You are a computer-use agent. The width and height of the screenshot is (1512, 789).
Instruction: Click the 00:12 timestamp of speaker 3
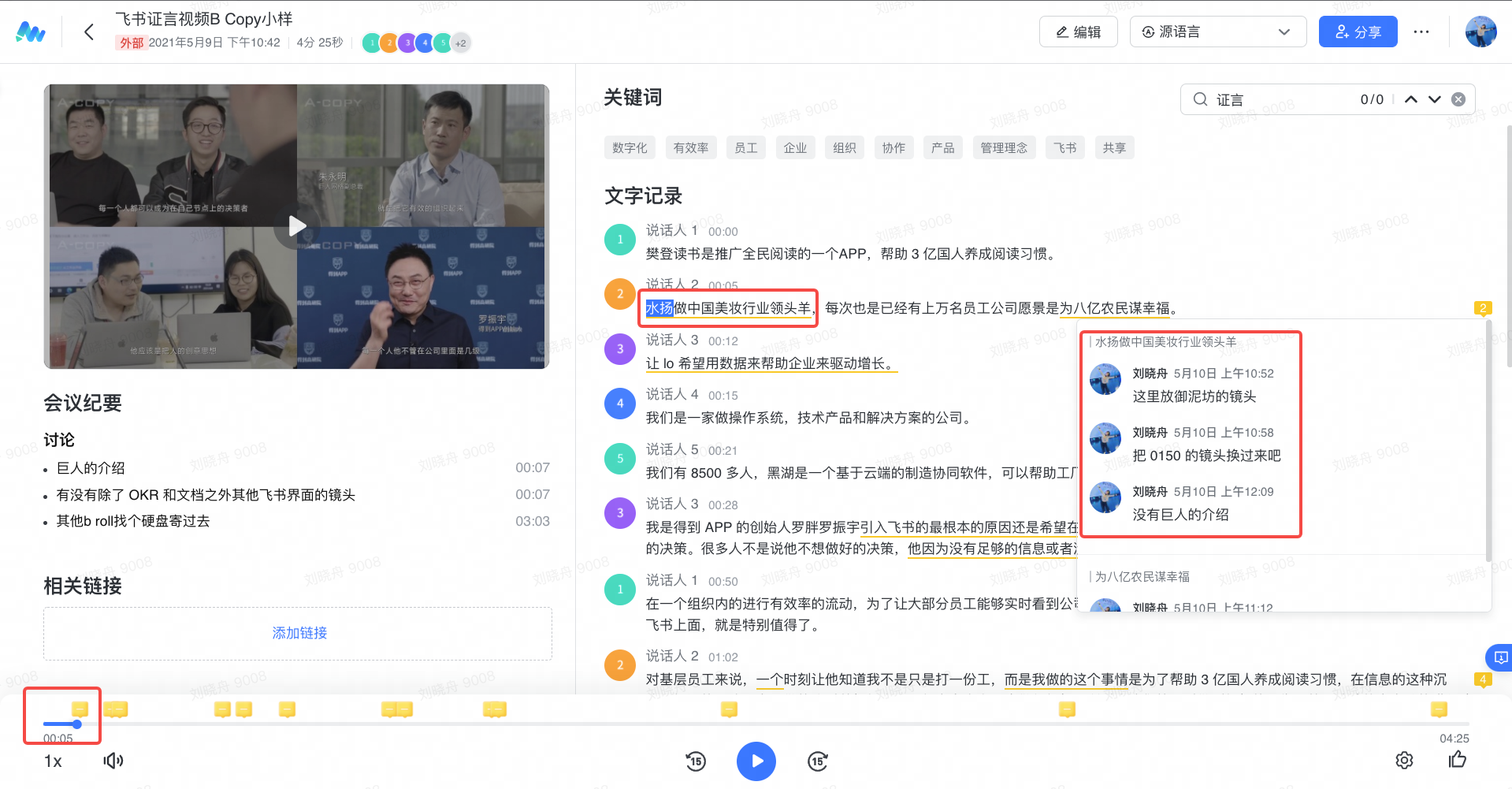click(723, 341)
